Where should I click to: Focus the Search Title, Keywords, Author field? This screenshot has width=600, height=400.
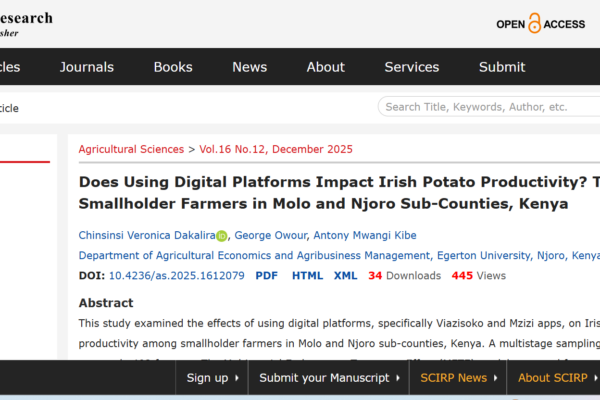[x=485, y=107]
